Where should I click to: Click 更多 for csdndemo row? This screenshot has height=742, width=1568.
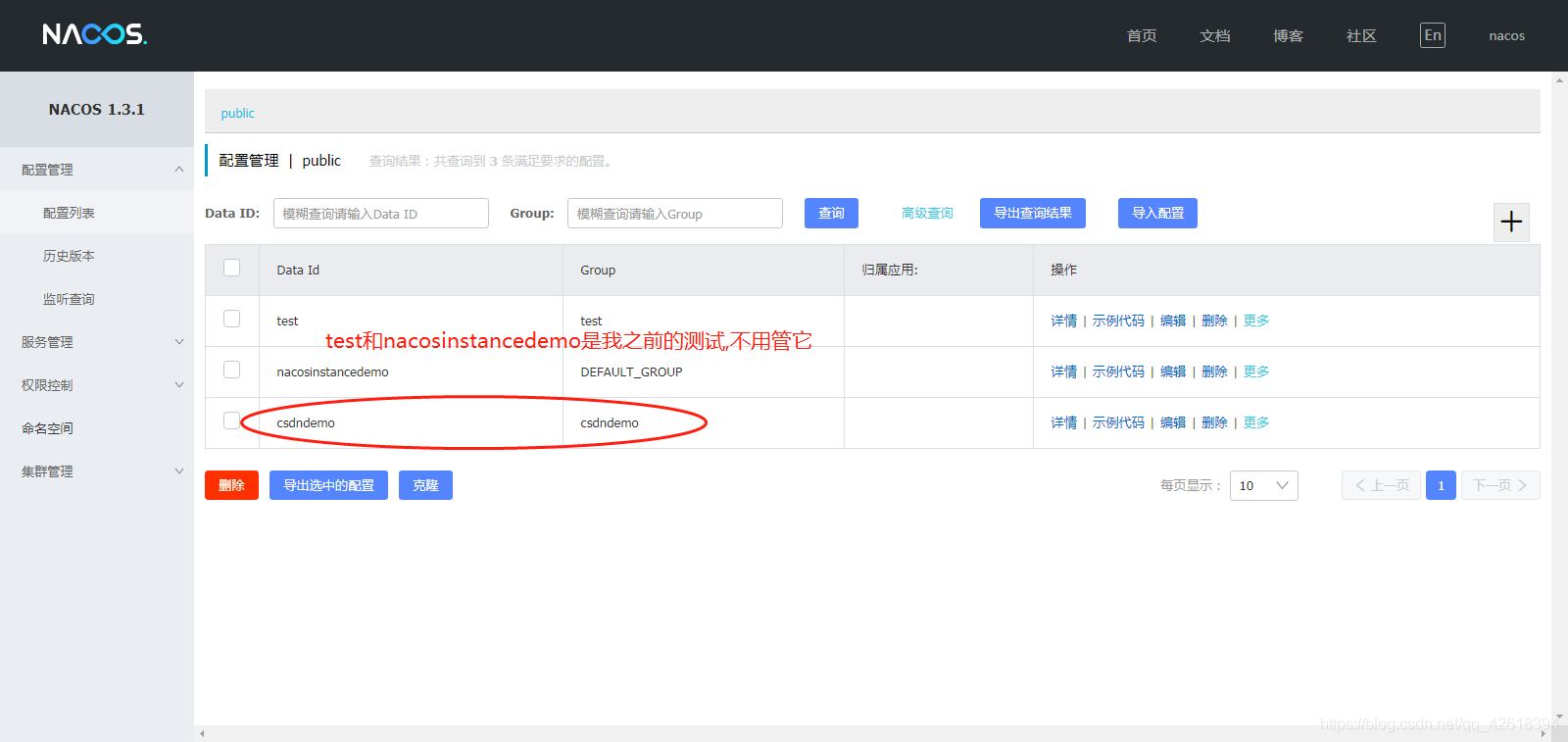pos(1256,422)
